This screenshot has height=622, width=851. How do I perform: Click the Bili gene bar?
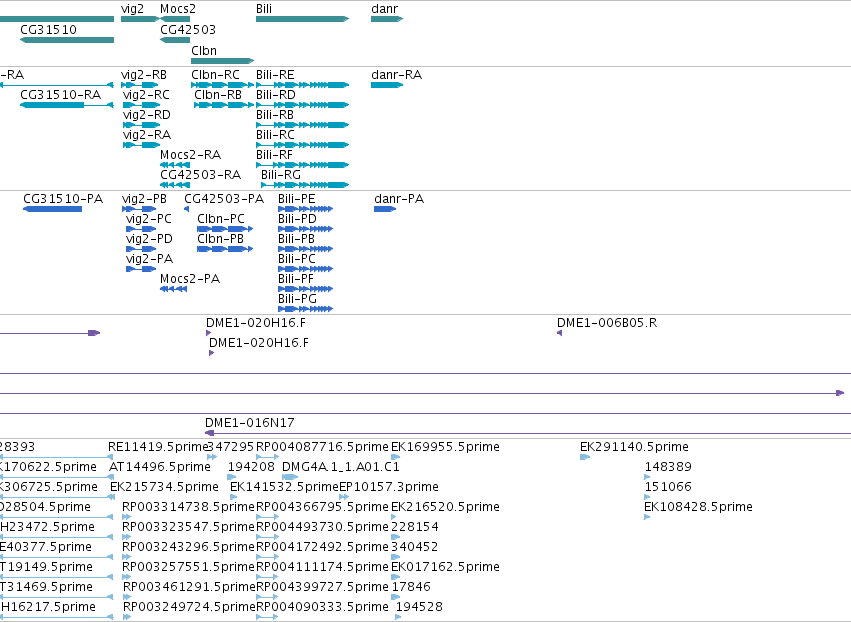point(302,19)
